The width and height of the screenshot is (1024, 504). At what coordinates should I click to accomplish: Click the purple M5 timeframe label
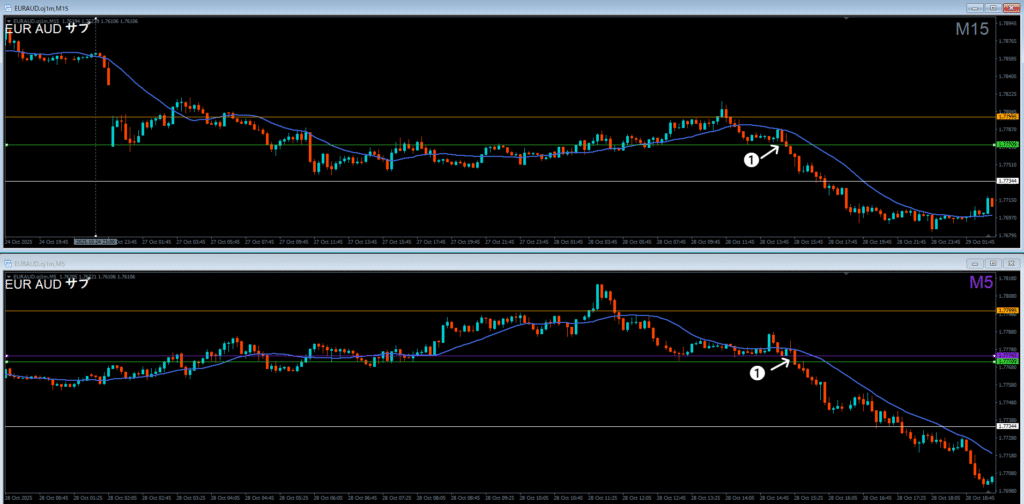979,283
